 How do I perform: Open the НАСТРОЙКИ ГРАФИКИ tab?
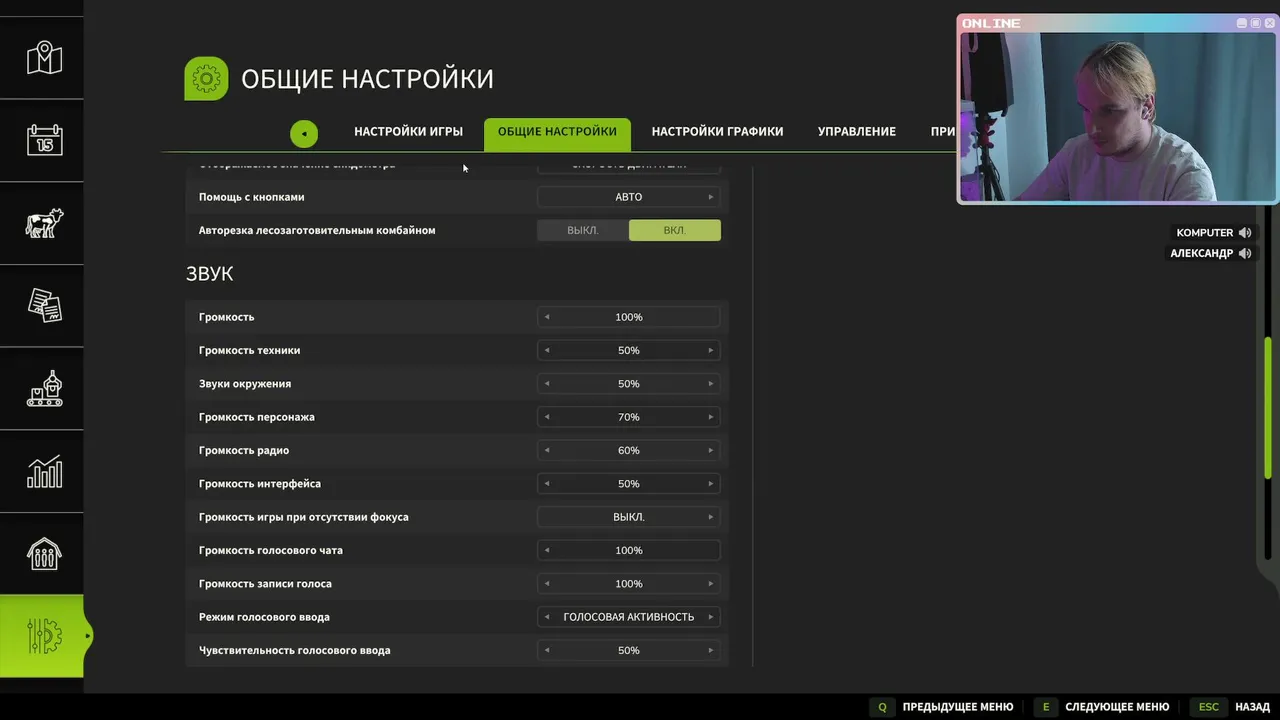717,132
